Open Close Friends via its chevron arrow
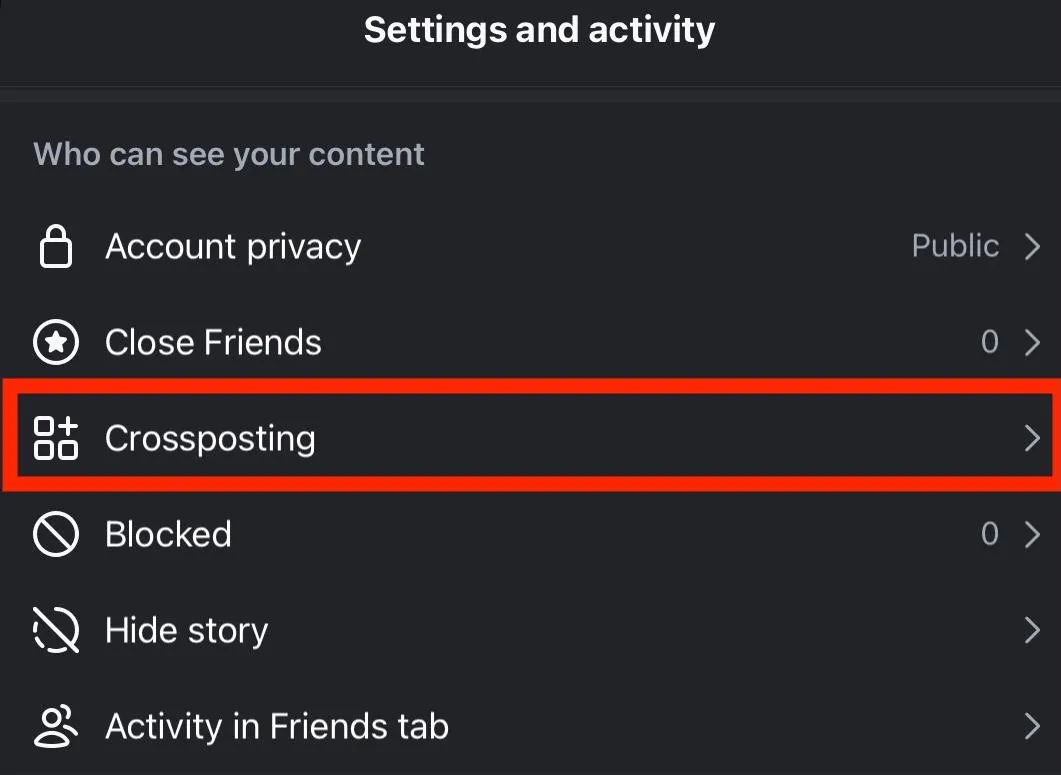 (1033, 343)
